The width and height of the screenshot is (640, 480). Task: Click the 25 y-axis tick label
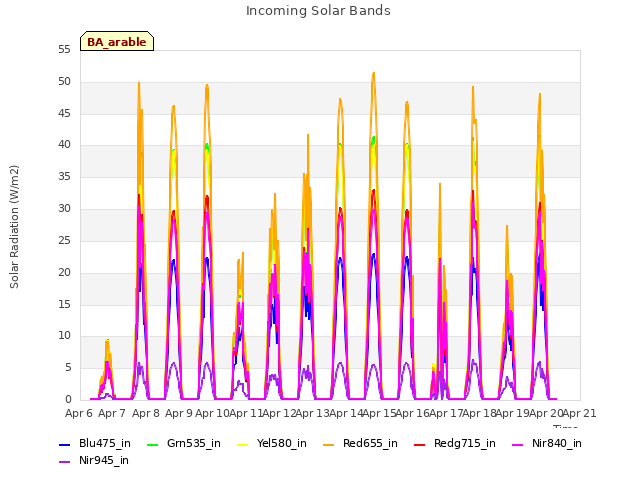point(64,240)
